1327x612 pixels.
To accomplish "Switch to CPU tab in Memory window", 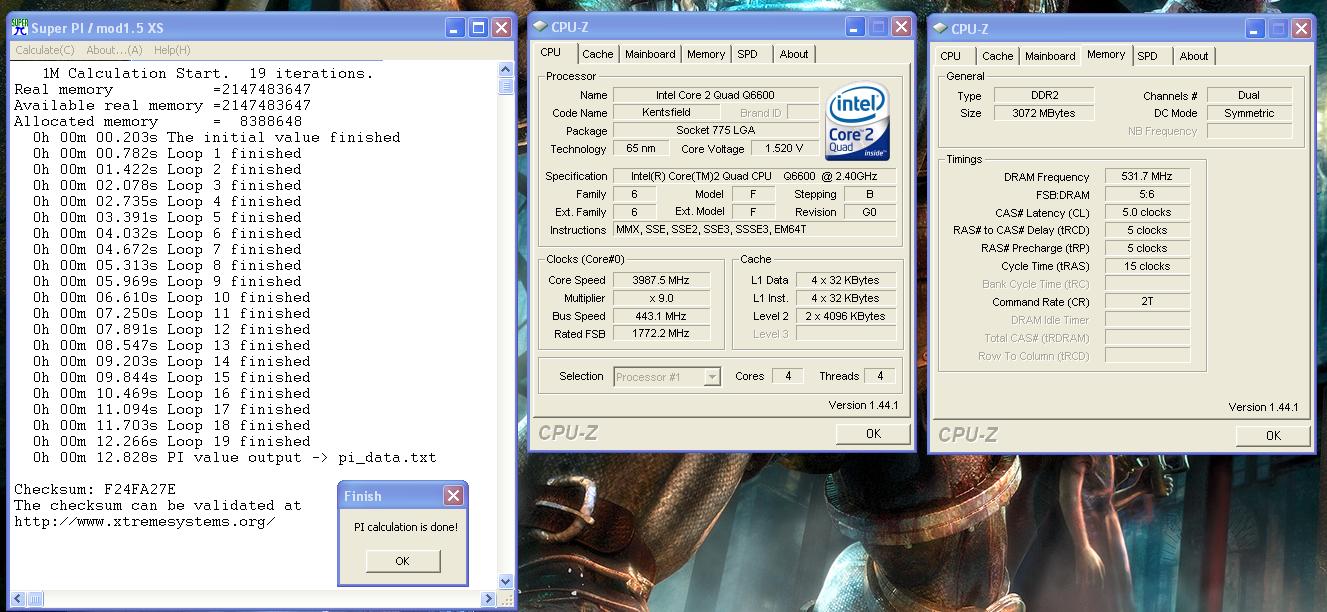I will point(951,56).
